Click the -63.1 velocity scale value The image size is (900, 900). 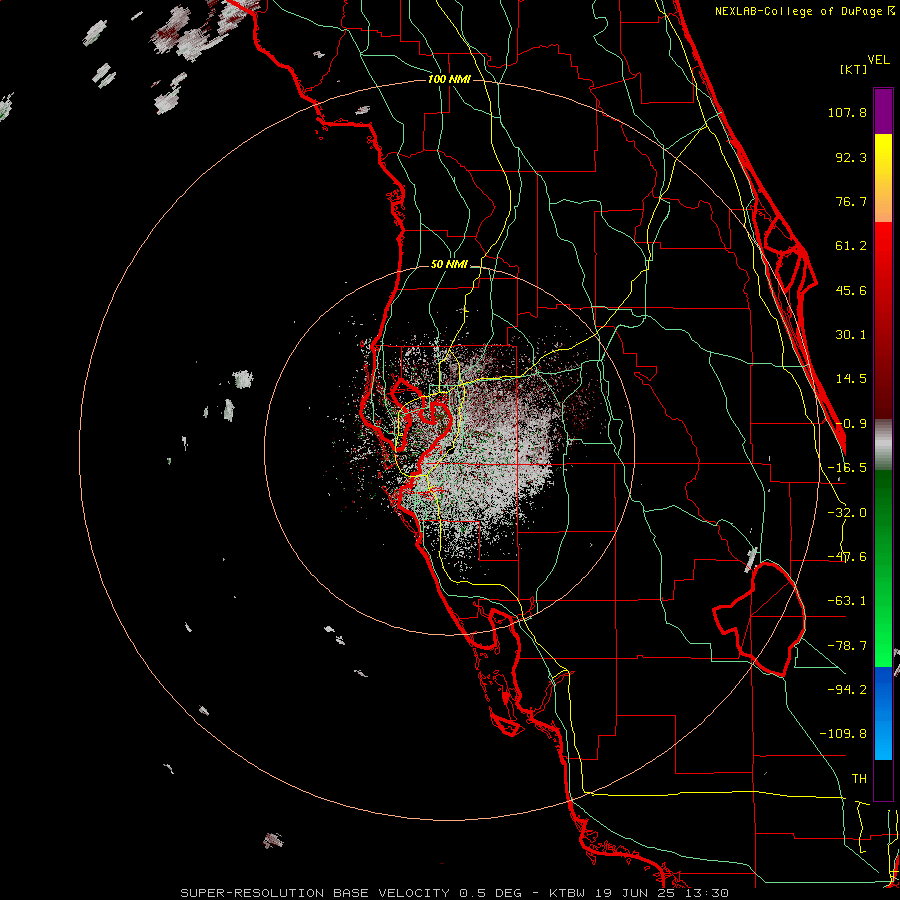[847, 601]
